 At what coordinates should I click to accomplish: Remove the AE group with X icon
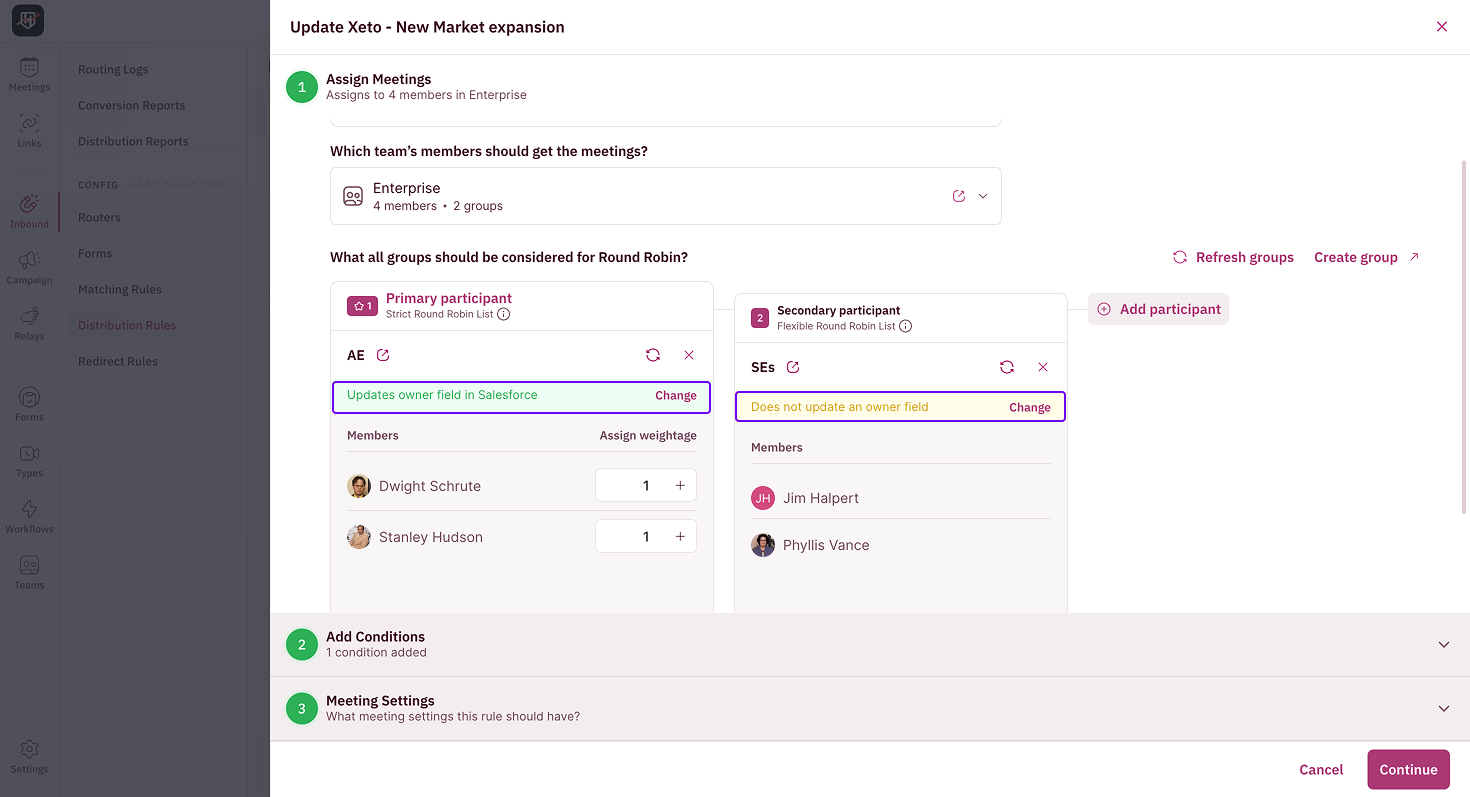click(689, 355)
